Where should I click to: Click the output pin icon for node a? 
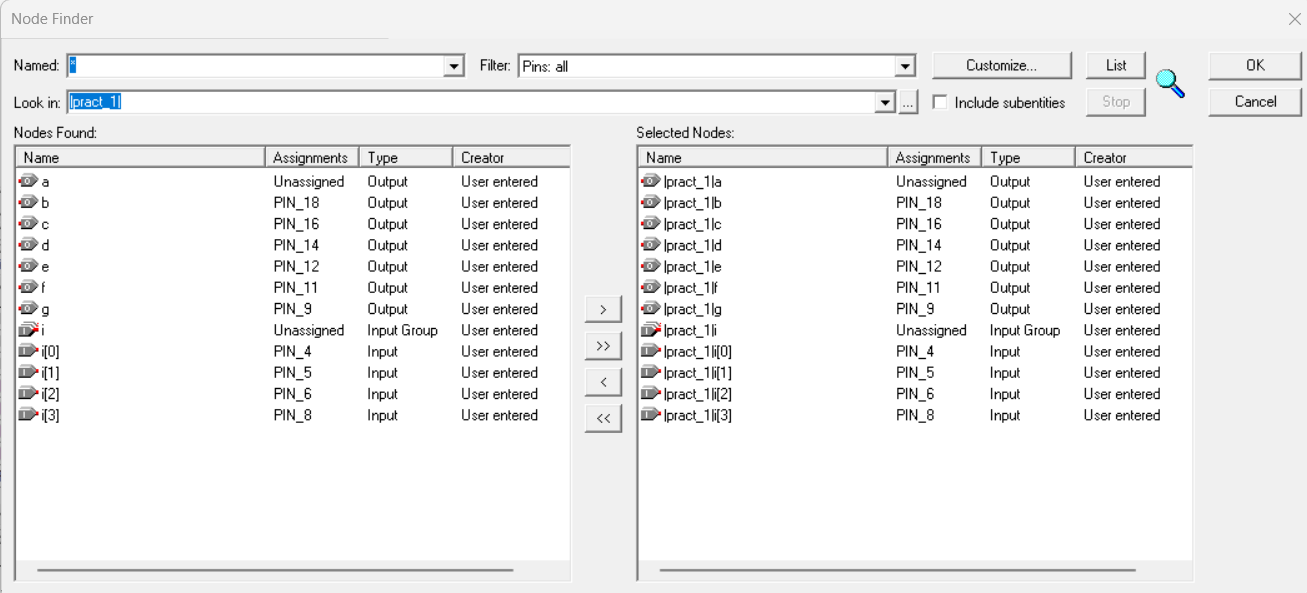click(x=29, y=182)
